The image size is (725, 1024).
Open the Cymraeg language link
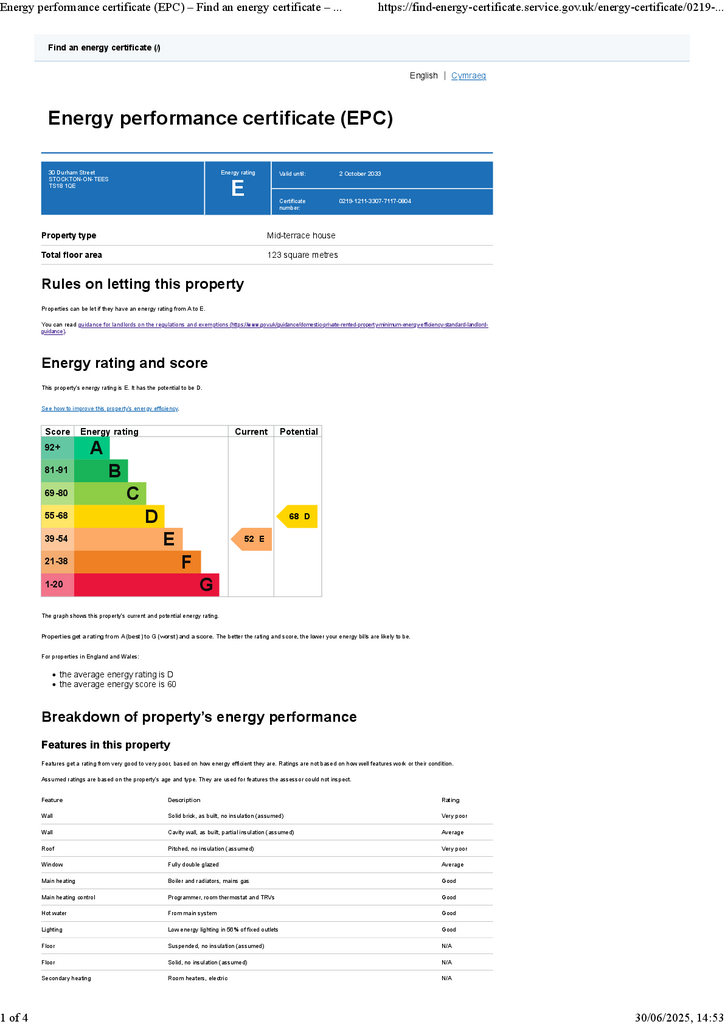point(468,76)
